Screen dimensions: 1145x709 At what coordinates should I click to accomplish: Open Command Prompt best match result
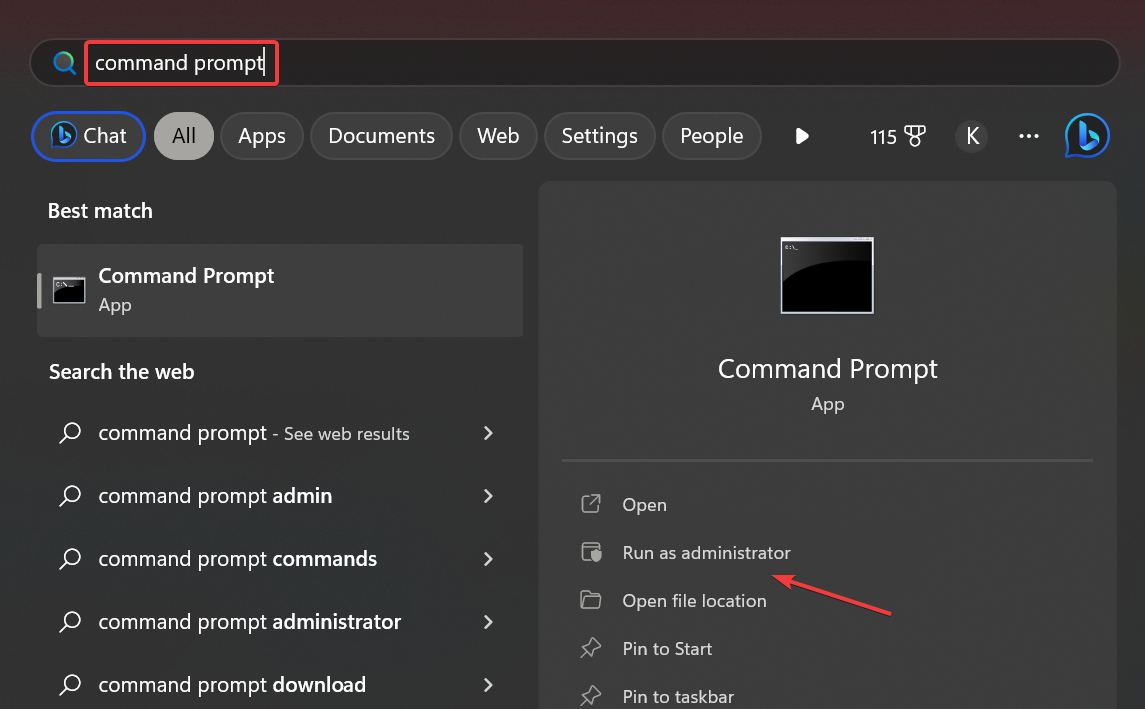coord(280,290)
